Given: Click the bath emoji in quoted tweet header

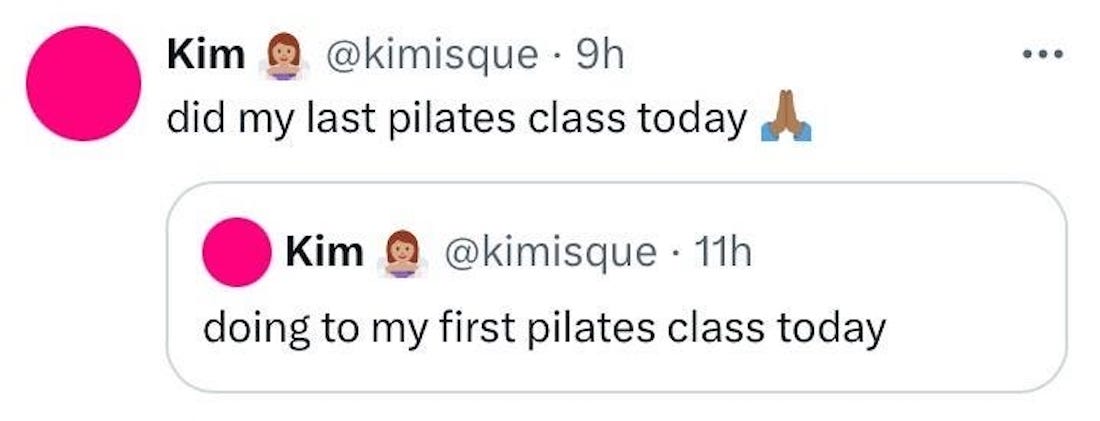Looking at the screenshot, I should click(x=401, y=253).
